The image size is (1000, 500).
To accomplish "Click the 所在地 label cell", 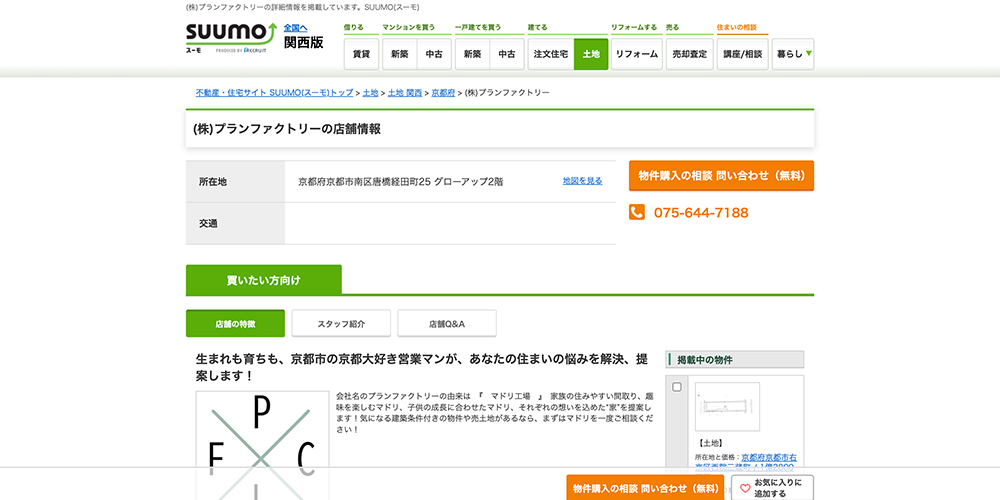I will (235, 182).
